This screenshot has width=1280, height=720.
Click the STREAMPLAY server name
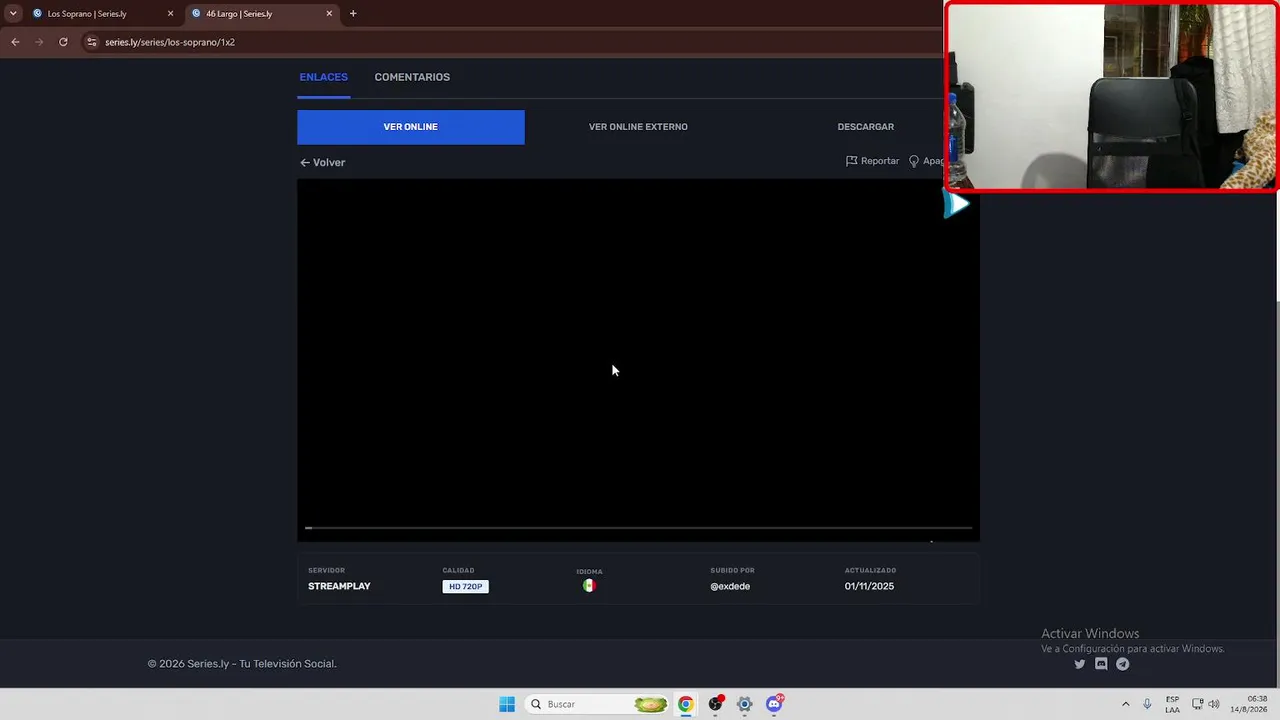click(x=339, y=586)
